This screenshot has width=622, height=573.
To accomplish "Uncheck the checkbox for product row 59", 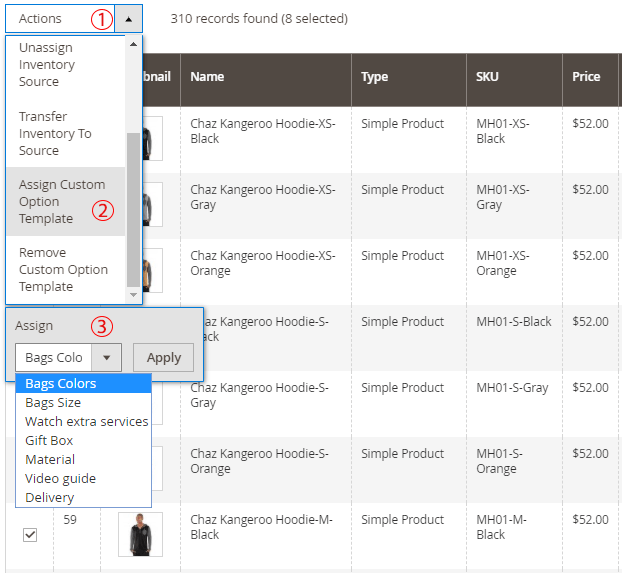I will coord(30,535).
